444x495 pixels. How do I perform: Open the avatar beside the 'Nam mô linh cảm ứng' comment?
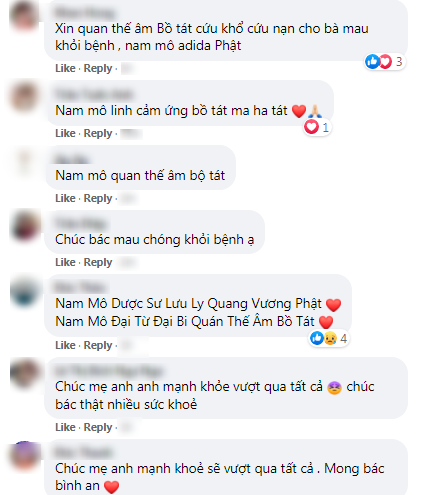(x=24, y=97)
